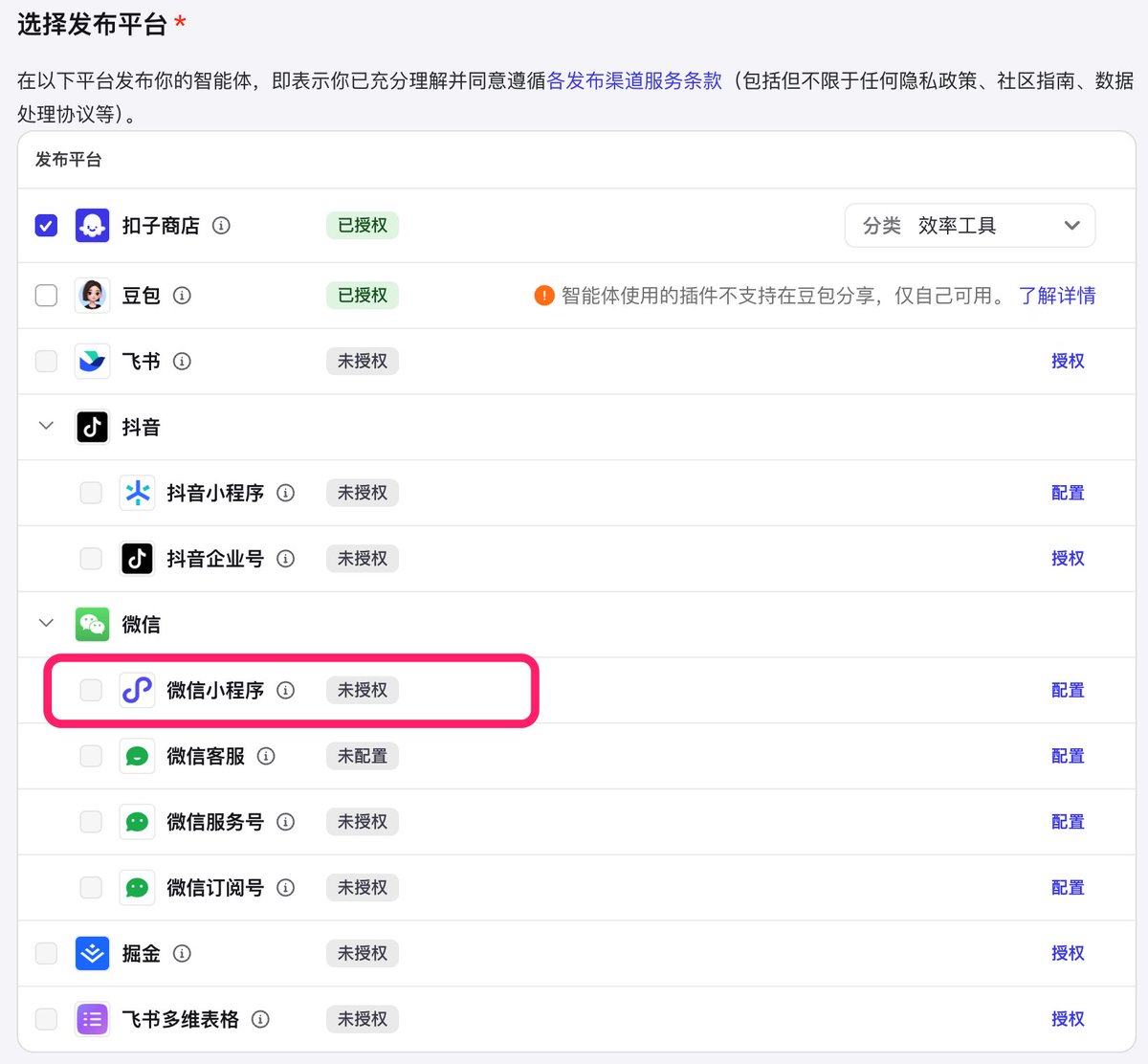Viewport: 1148px width, 1064px height.
Task: Check the 飞书多维表格 checkbox
Action: [46, 1019]
